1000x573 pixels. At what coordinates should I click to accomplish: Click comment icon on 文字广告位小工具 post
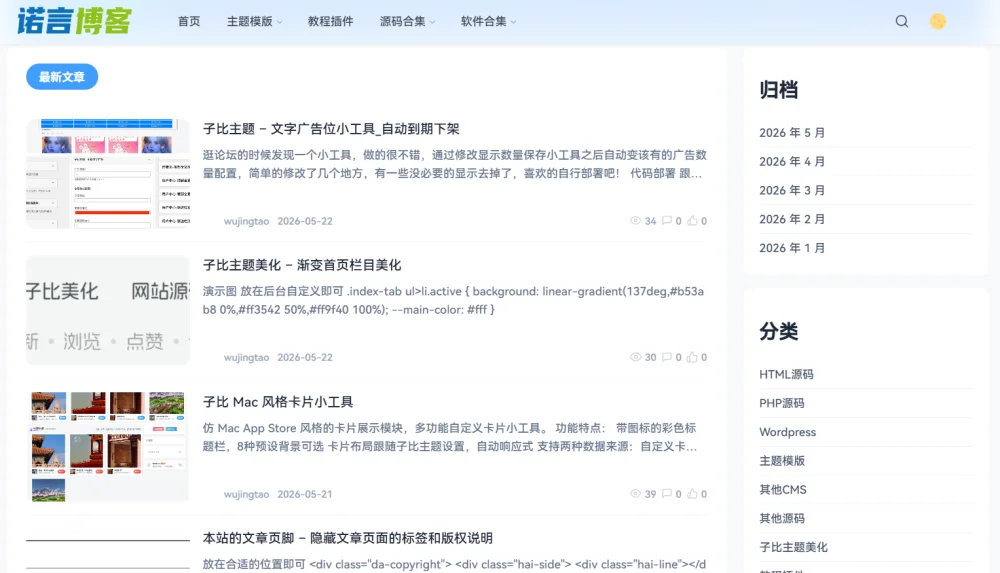[x=666, y=221]
